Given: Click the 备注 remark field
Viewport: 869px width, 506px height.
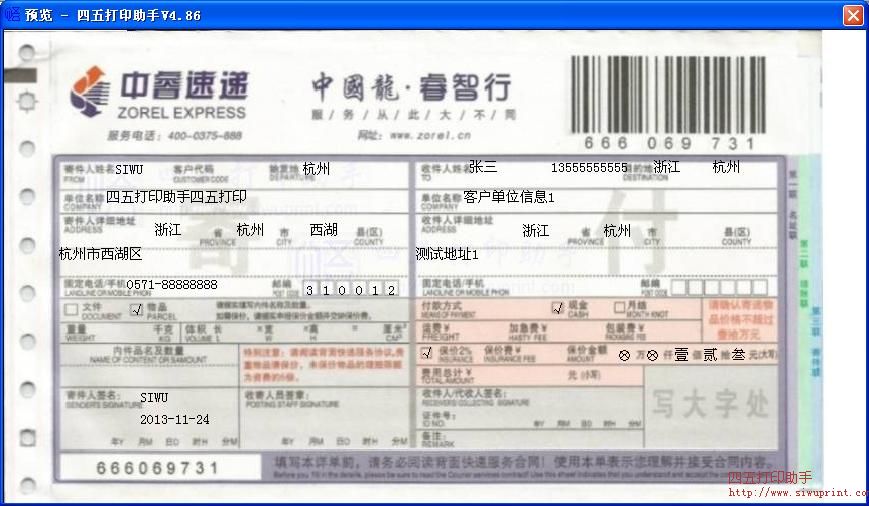Looking at the screenshot, I should 529,438.
